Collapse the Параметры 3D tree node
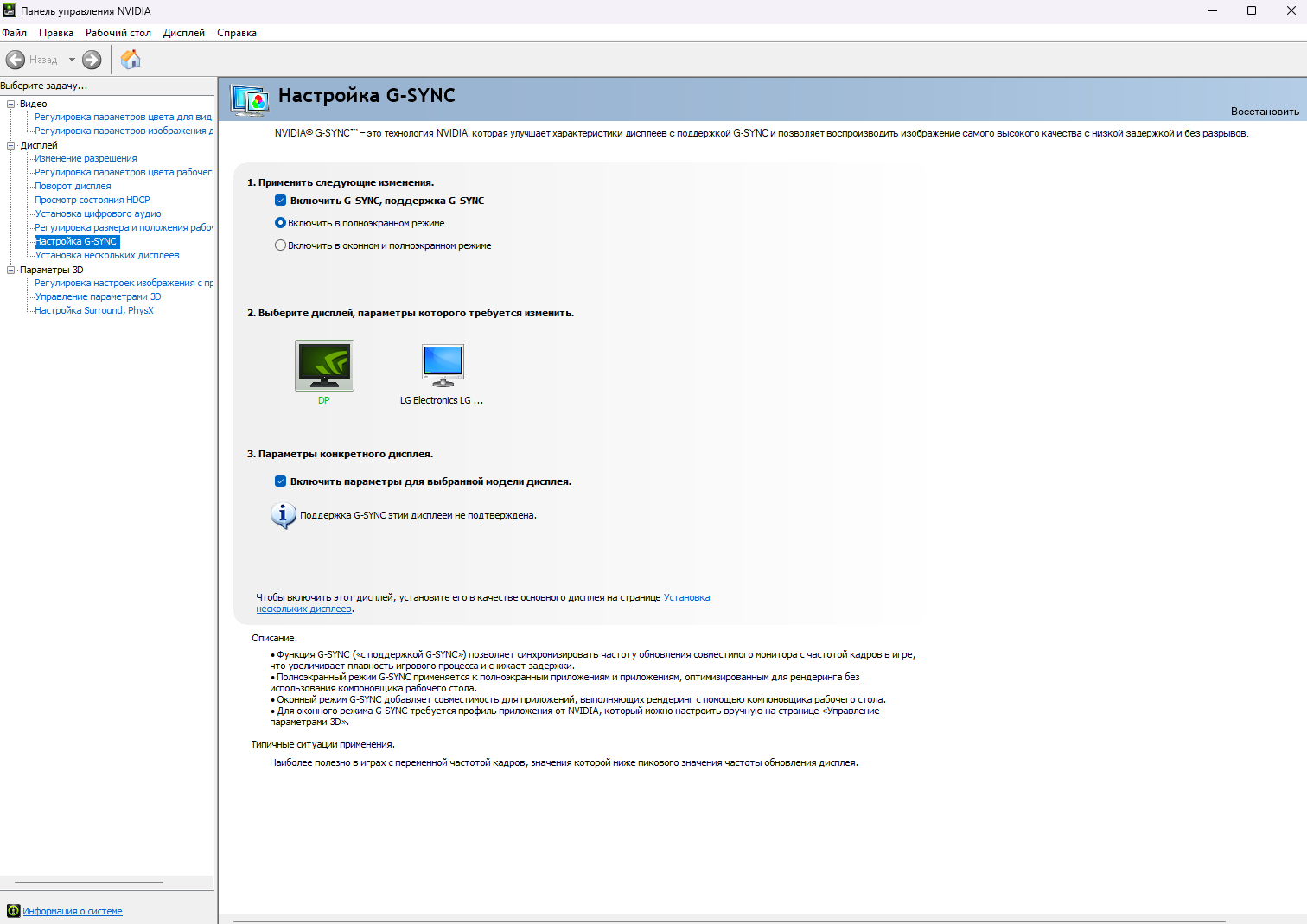The width and height of the screenshot is (1307, 924). 11,270
